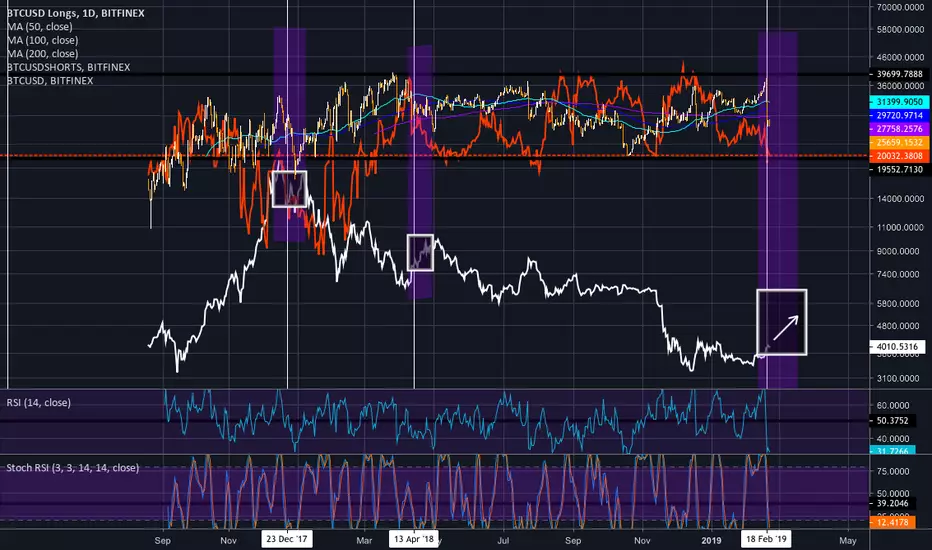The height and width of the screenshot is (550, 932).
Task: Click the 58000.0000 price axis value
Action: pyautogui.click(x=900, y=29)
